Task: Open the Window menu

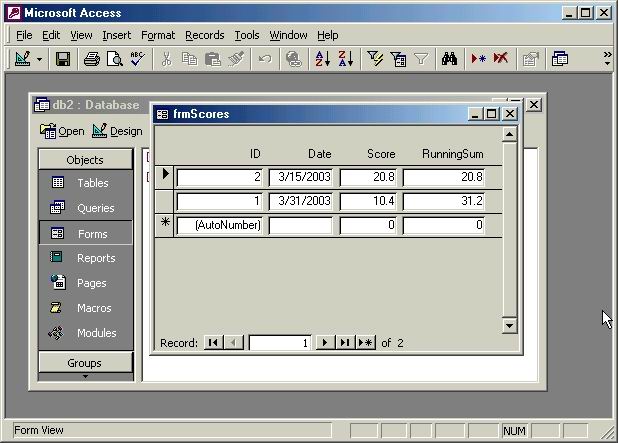Action: 289,35
